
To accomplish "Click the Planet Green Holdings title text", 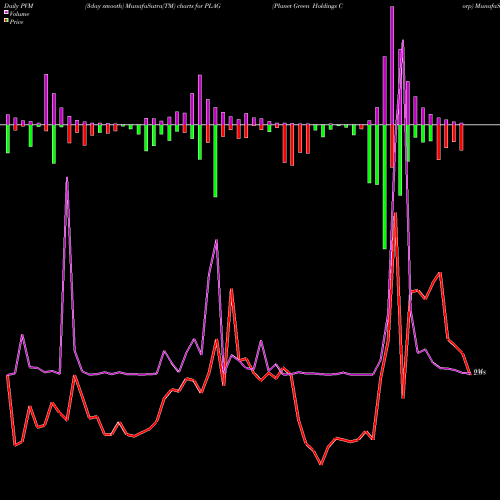I will point(307,6).
